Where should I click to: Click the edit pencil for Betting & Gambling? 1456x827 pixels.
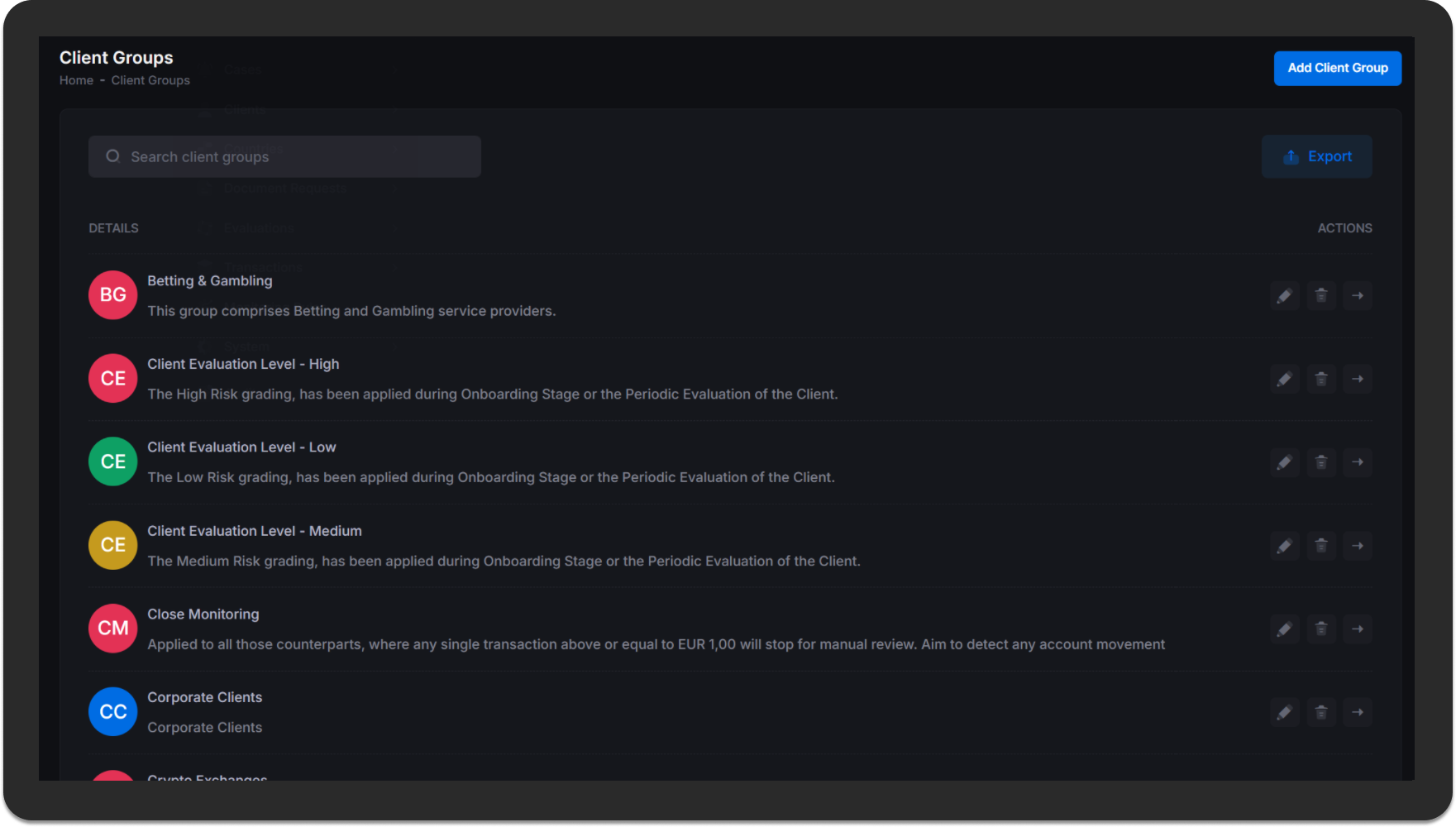coord(1284,296)
